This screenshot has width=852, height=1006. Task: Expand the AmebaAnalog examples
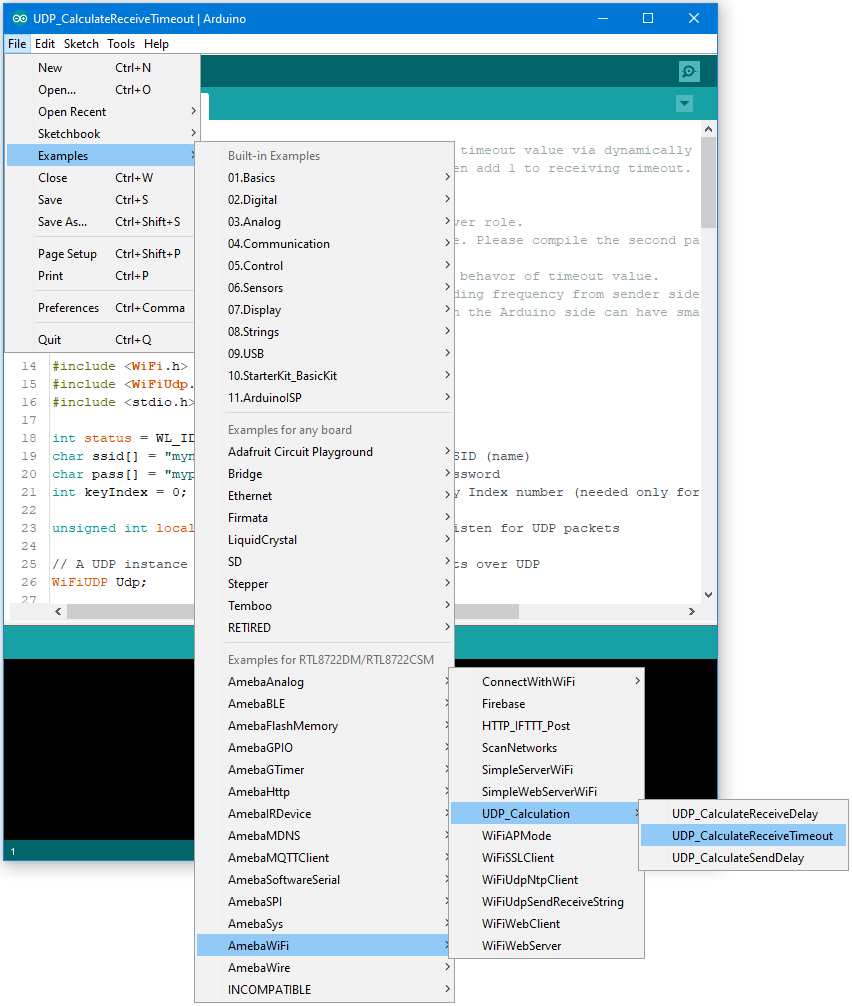click(325, 682)
